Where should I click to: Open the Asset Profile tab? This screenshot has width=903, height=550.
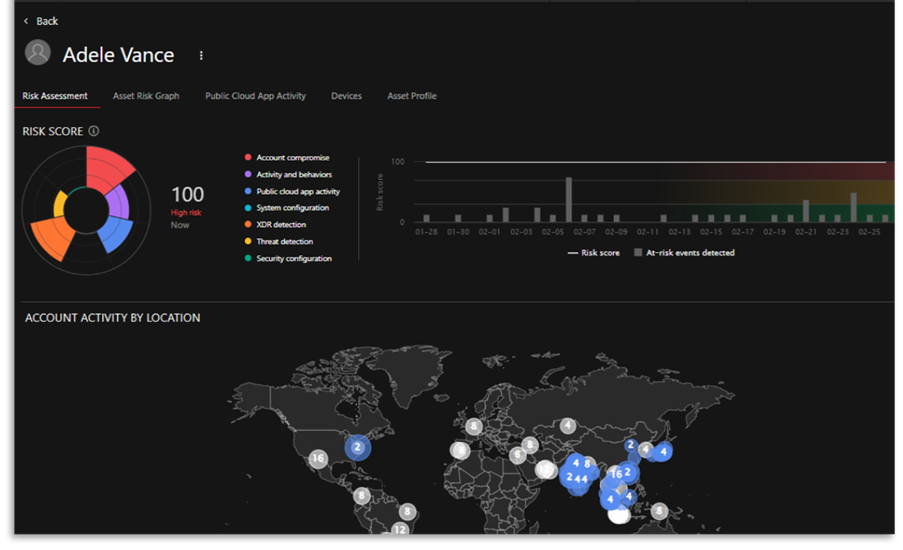412,96
